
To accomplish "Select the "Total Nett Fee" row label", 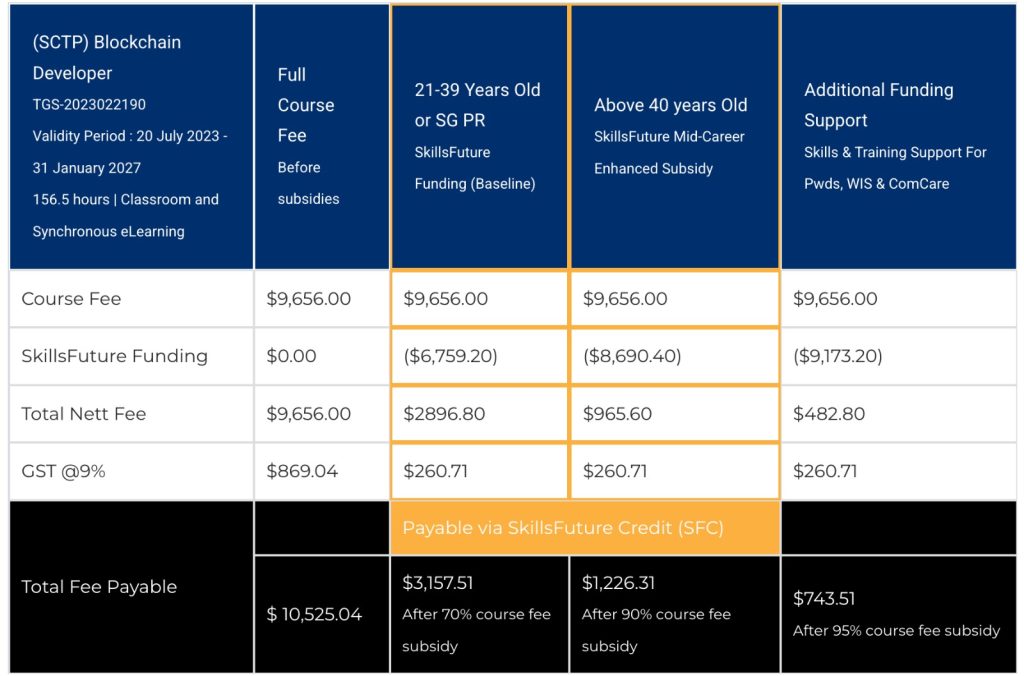I will (x=83, y=414).
